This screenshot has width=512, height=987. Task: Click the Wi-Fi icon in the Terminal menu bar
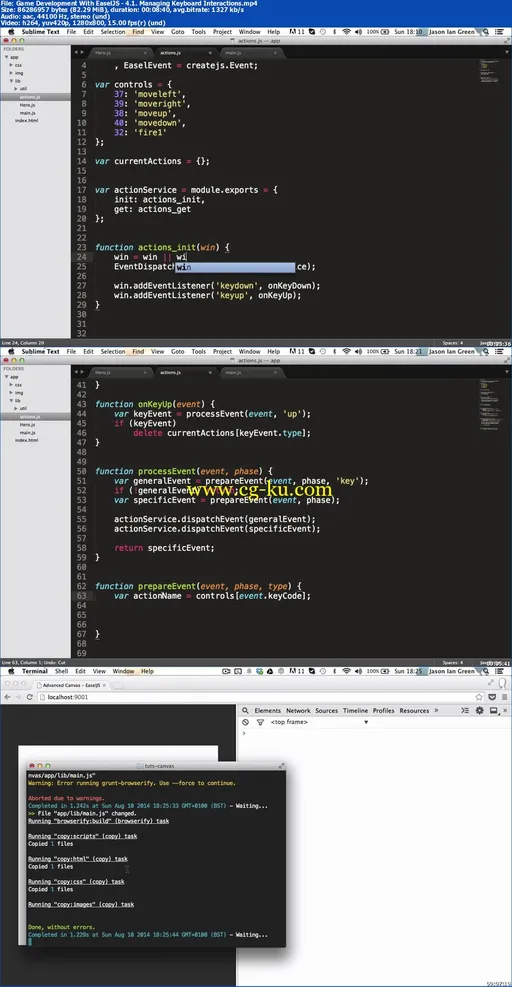pos(346,671)
